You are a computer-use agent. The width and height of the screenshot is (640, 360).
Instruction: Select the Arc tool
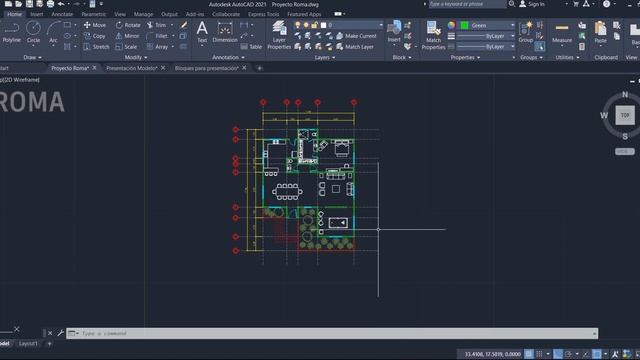(x=53, y=32)
